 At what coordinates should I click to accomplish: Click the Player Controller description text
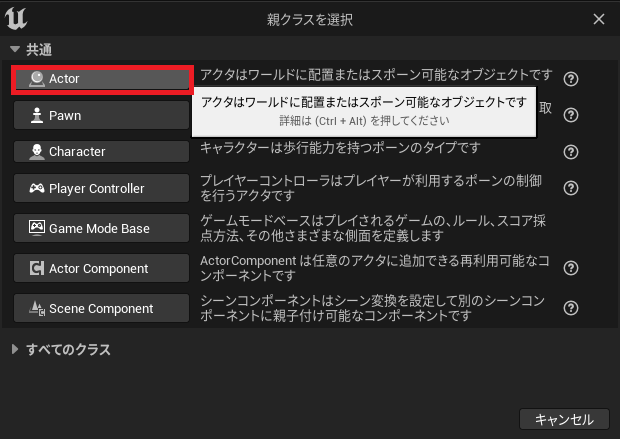coord(371,188)
